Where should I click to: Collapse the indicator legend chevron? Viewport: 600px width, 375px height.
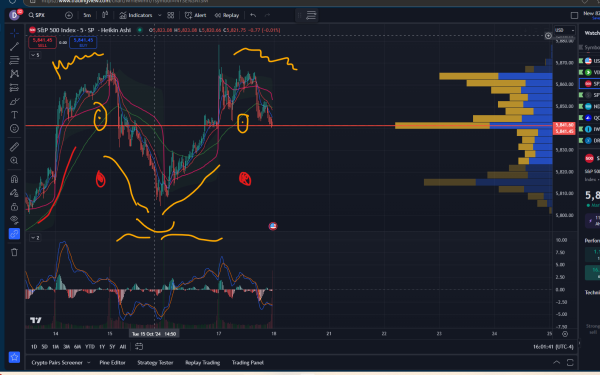tap(35, 55)
